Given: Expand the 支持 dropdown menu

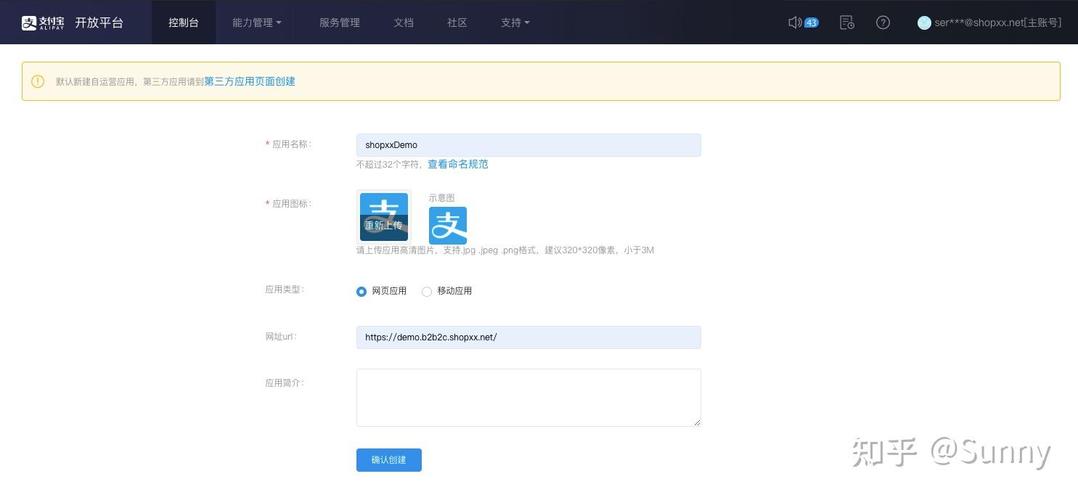Looking at the screenshot, I should tap(515, 22).
